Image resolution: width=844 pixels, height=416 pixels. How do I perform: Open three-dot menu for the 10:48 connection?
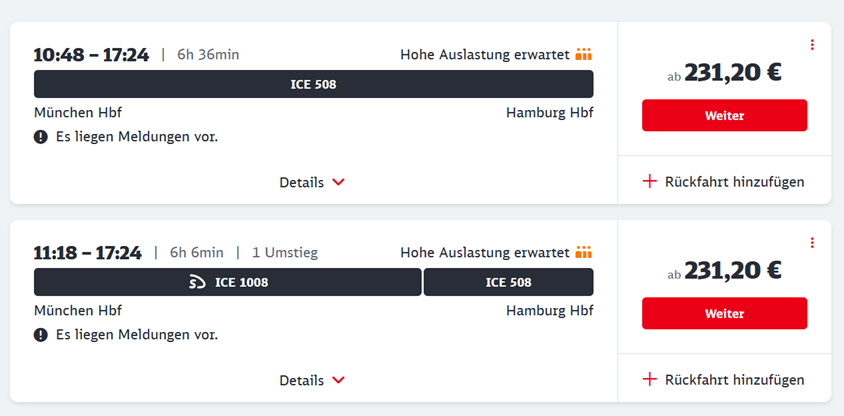[x=812, y=45]
